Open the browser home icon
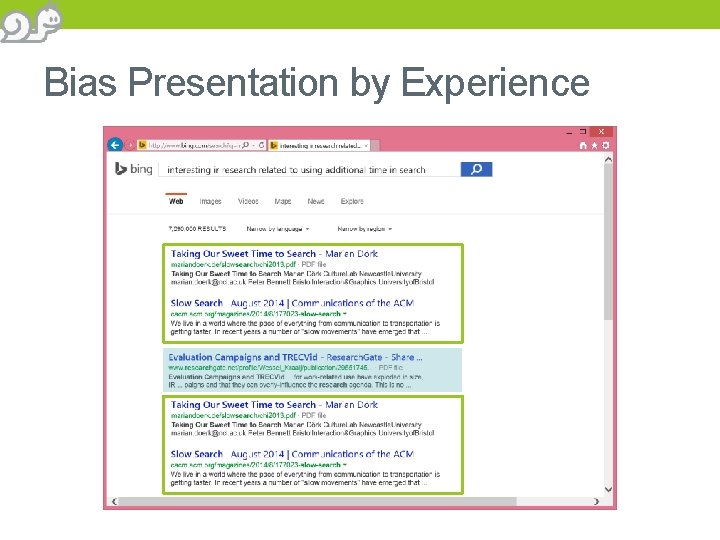The image size is (720, 540). tap(583, 146)
